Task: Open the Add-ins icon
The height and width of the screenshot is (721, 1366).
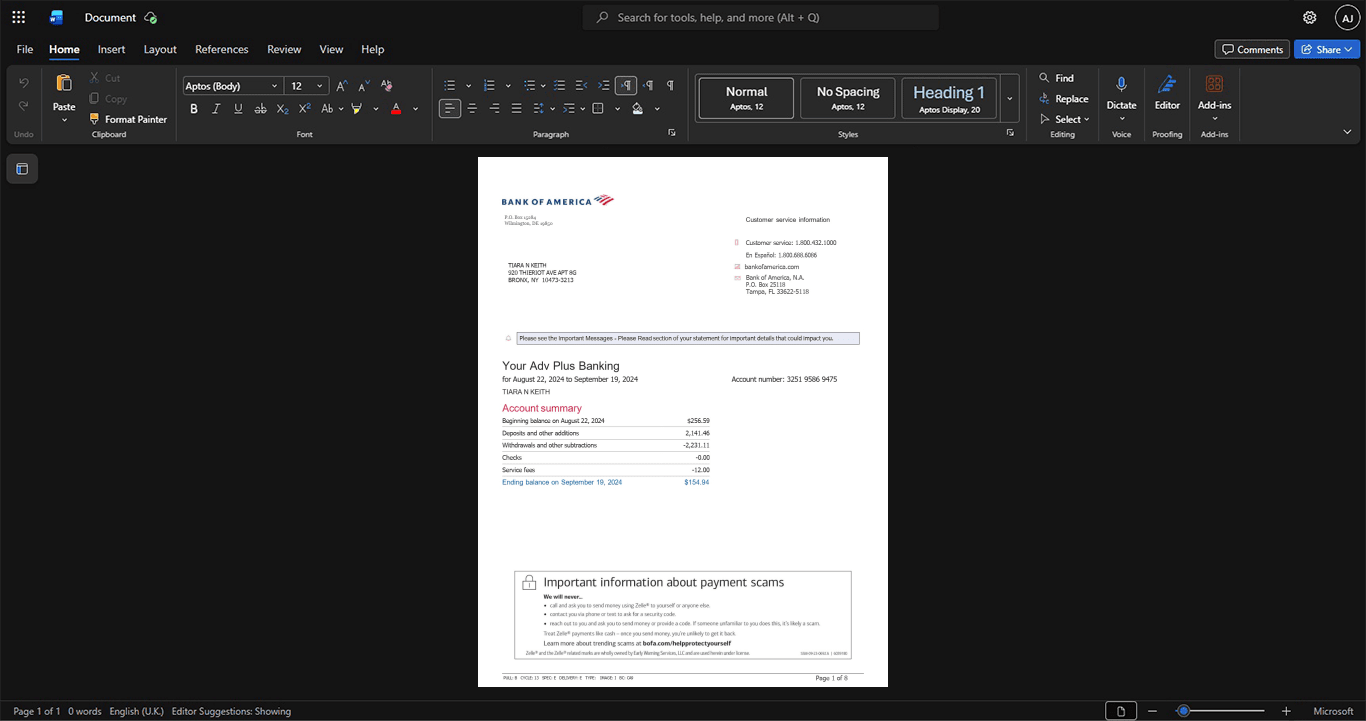Action: coord(1214,85)
